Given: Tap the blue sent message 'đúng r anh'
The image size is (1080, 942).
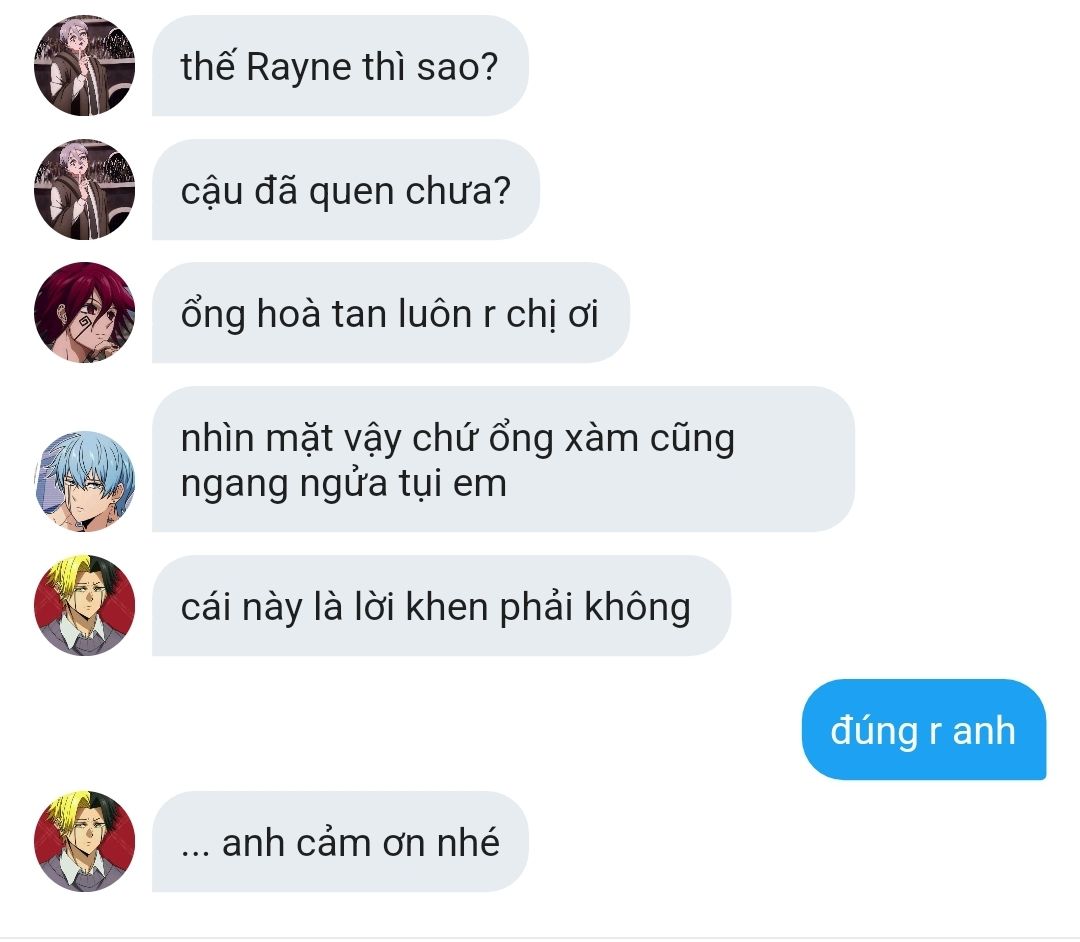Looking at the screenshot, I should coord(924,730).
